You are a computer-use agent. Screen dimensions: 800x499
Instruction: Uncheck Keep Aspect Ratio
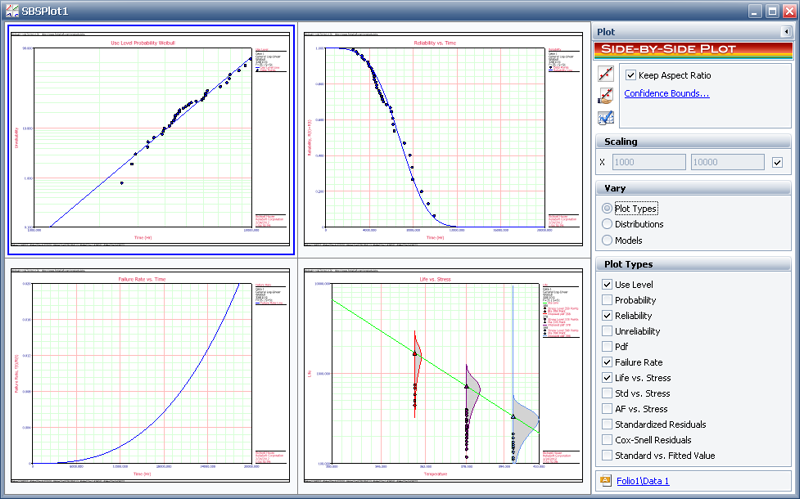click(631, 75)
